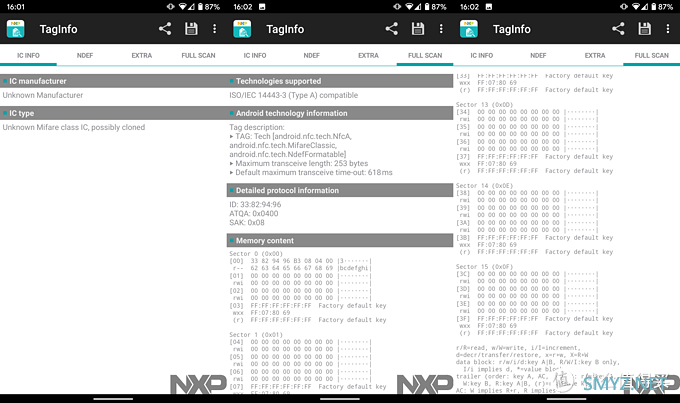The width and height of the screenshot is (680, 403).
Task: Tap the Technologies supported section header
Action: (x=340, y=81)
